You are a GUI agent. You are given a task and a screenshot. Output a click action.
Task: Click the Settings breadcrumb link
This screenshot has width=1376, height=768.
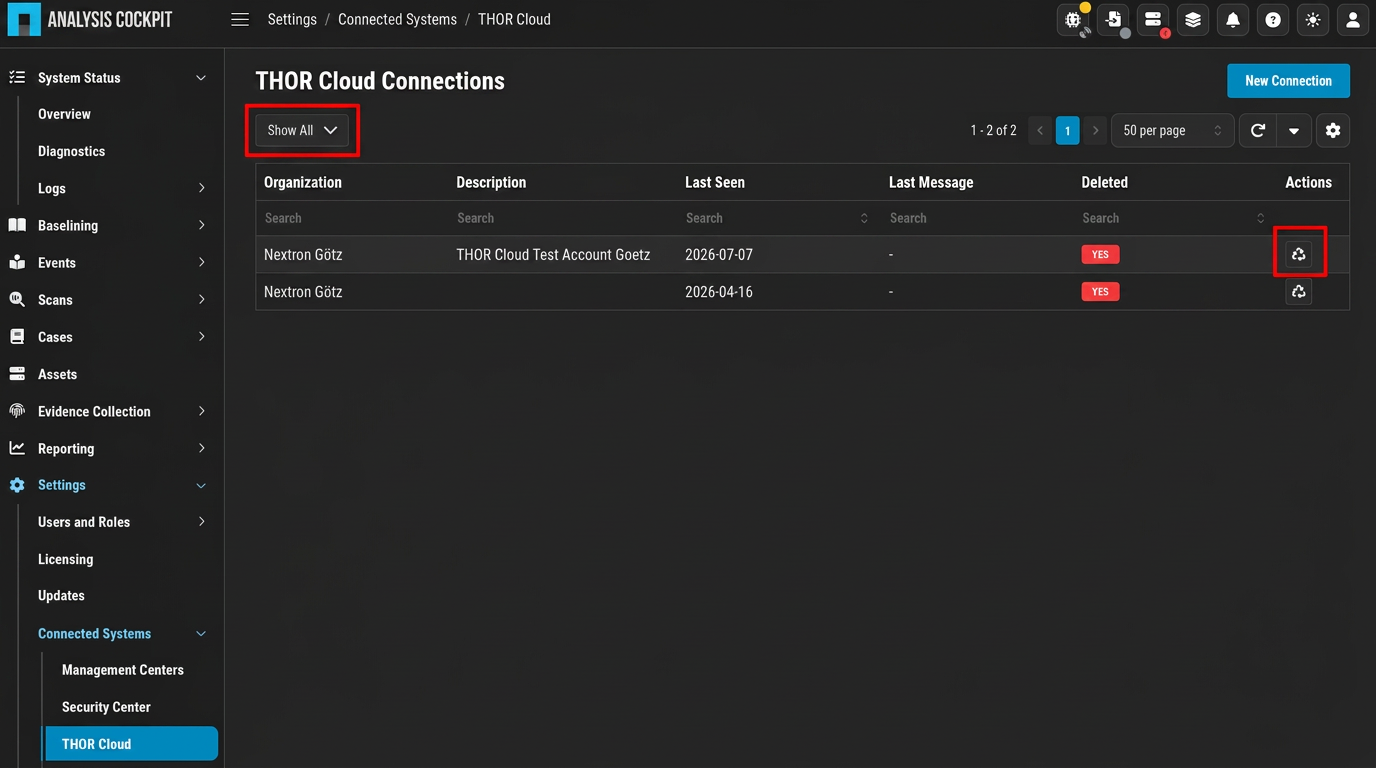[x=292, y=20]
